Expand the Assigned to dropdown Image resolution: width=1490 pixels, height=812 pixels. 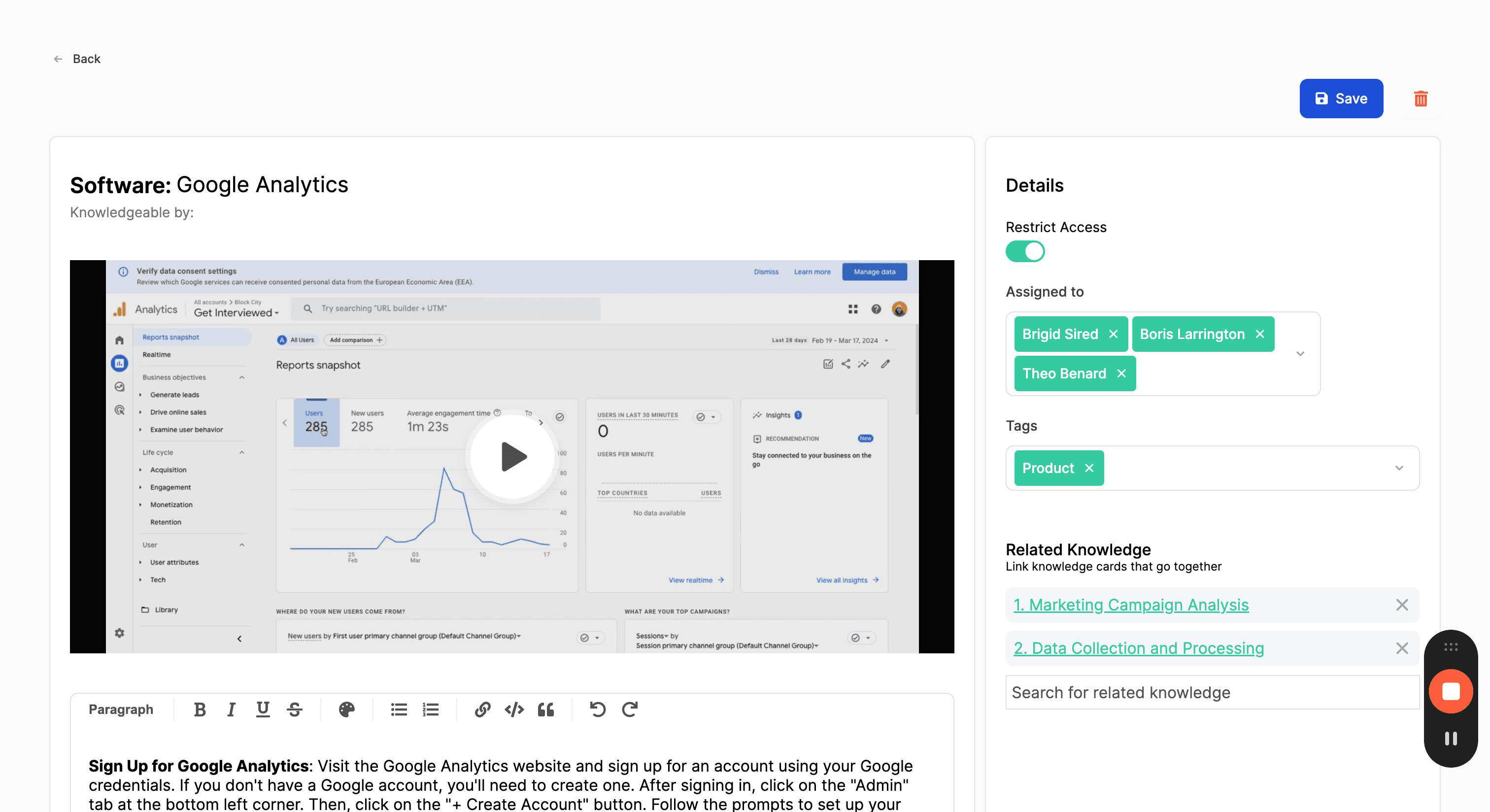pos(1300,354)
